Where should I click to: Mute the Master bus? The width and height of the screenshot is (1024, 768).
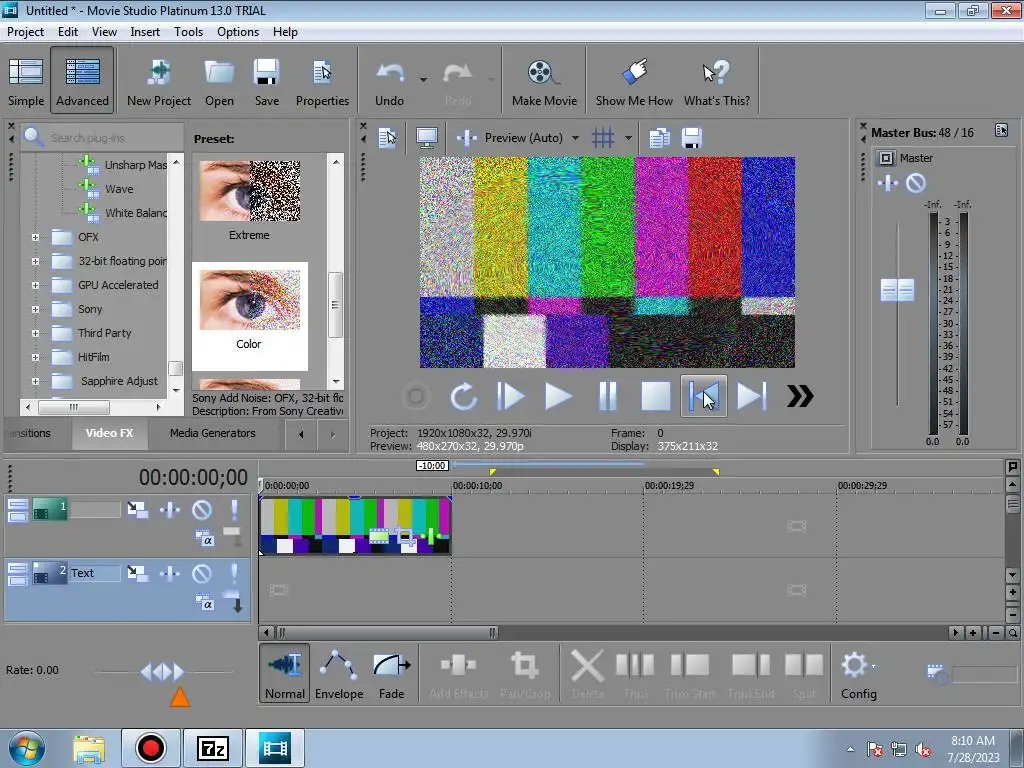pyautogui.click(x=916, y=184)
